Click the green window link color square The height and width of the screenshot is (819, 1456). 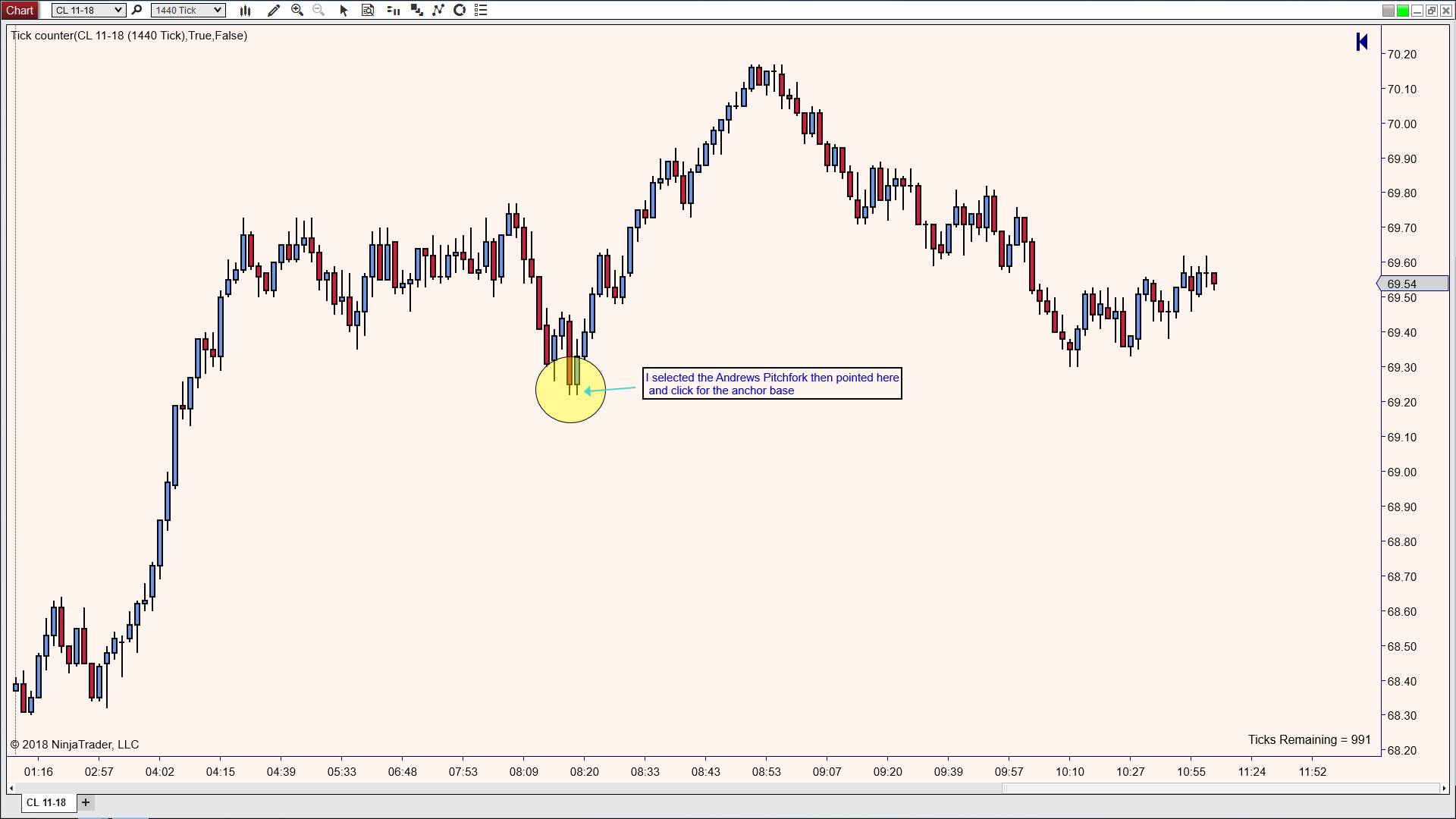point(1403,11)
